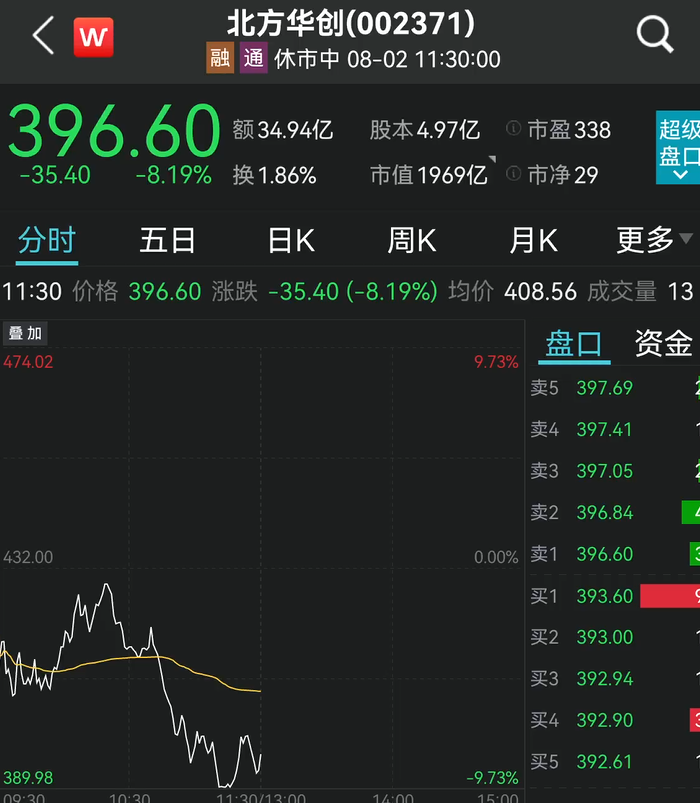Expand the 市值 corner triangle
The height and width of the screenshot is (803, 700).
492,161
